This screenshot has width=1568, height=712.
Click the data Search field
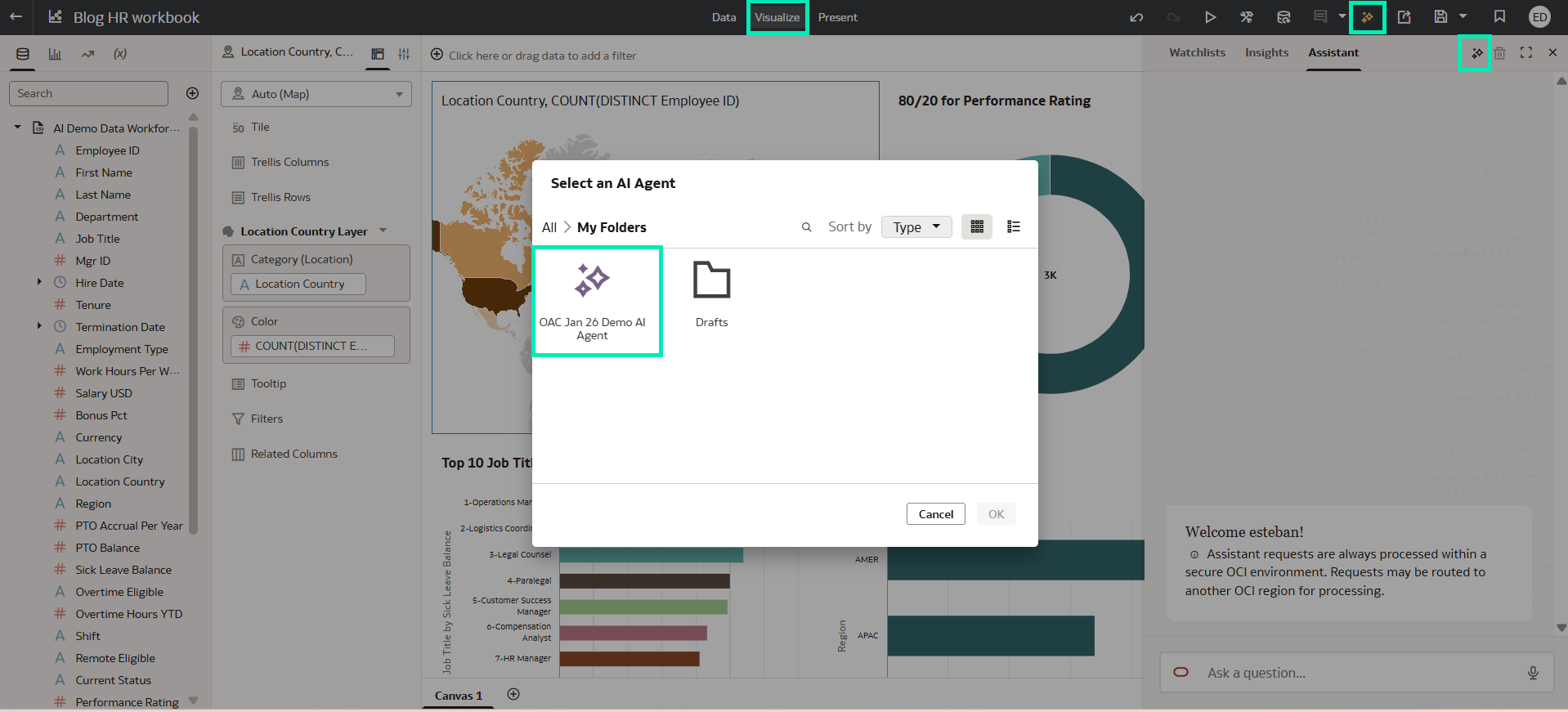pos(88,93)
